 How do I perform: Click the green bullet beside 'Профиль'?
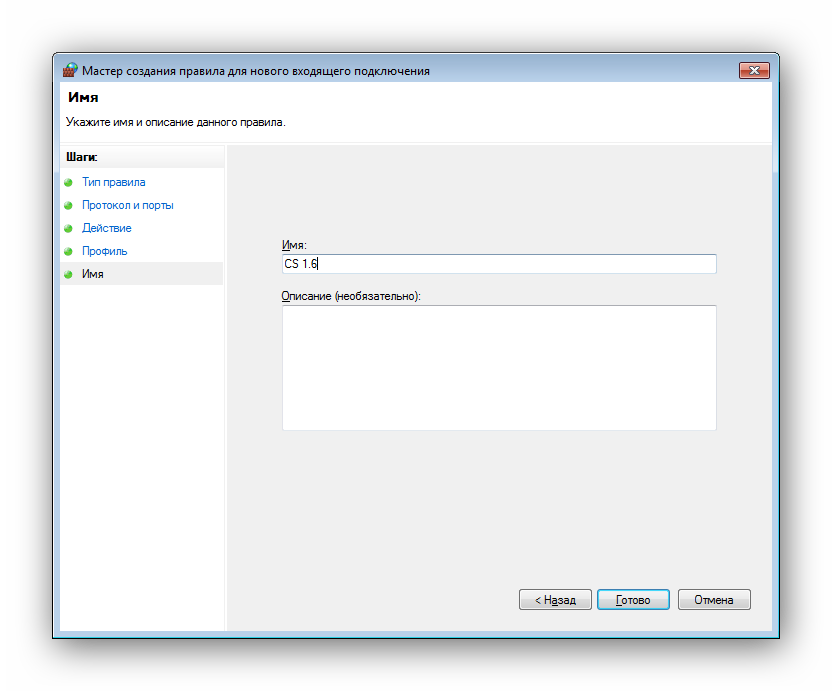tap(68, 252)
